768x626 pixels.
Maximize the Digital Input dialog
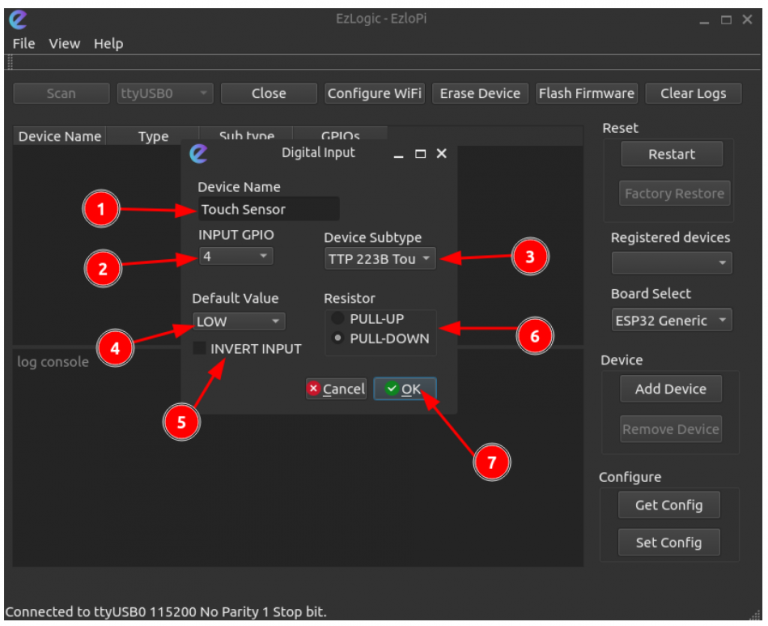click(420, 154)
